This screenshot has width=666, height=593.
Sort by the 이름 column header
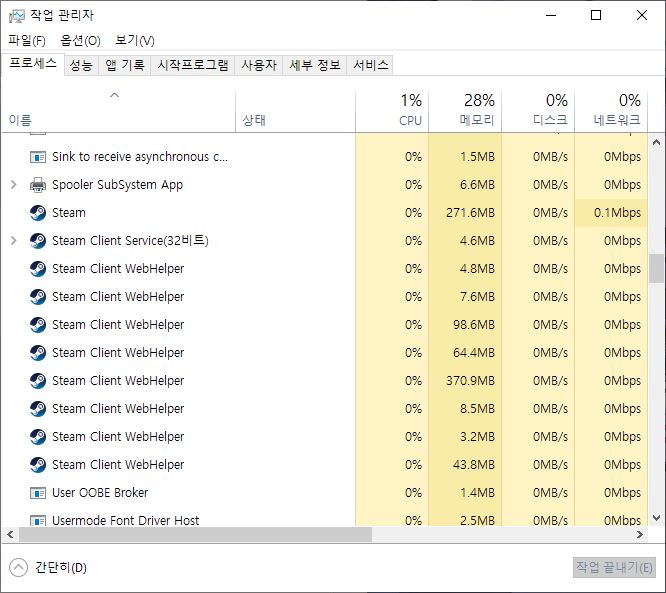118,111
